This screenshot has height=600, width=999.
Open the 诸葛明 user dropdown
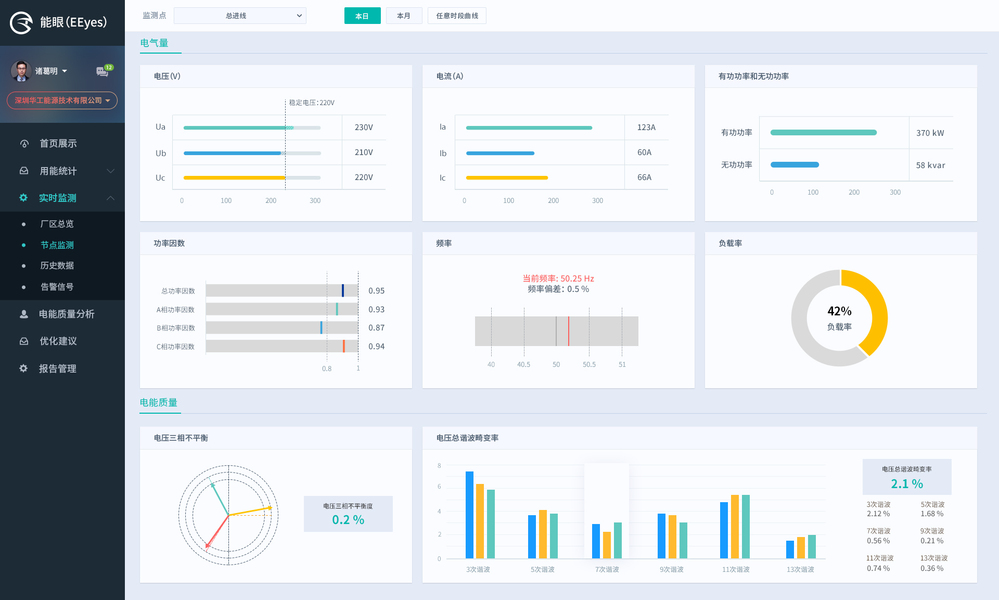click(51, 71)
